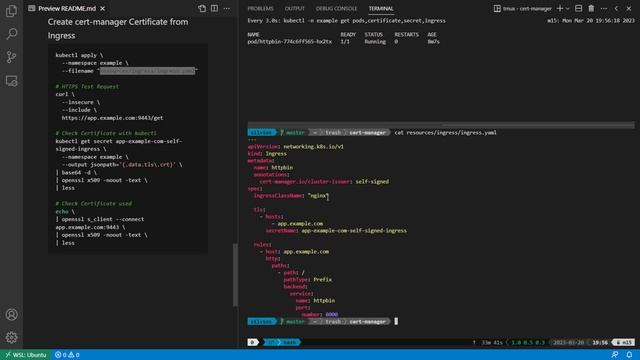Click the Show Source icon in preview toolbar
This screenshot has width=640, height=360.
click(x=202, y=8)
